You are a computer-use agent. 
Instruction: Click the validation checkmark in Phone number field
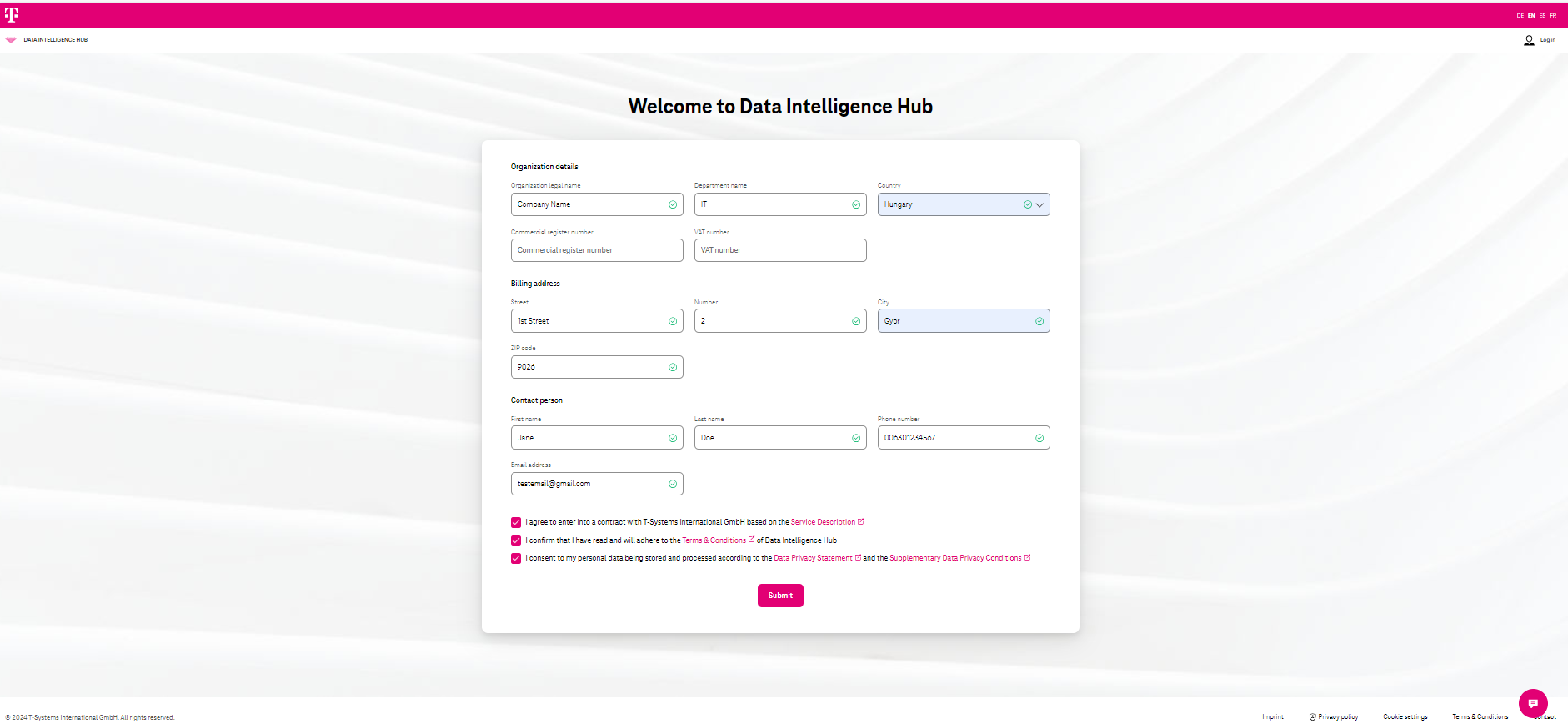tap(1039, 438)
